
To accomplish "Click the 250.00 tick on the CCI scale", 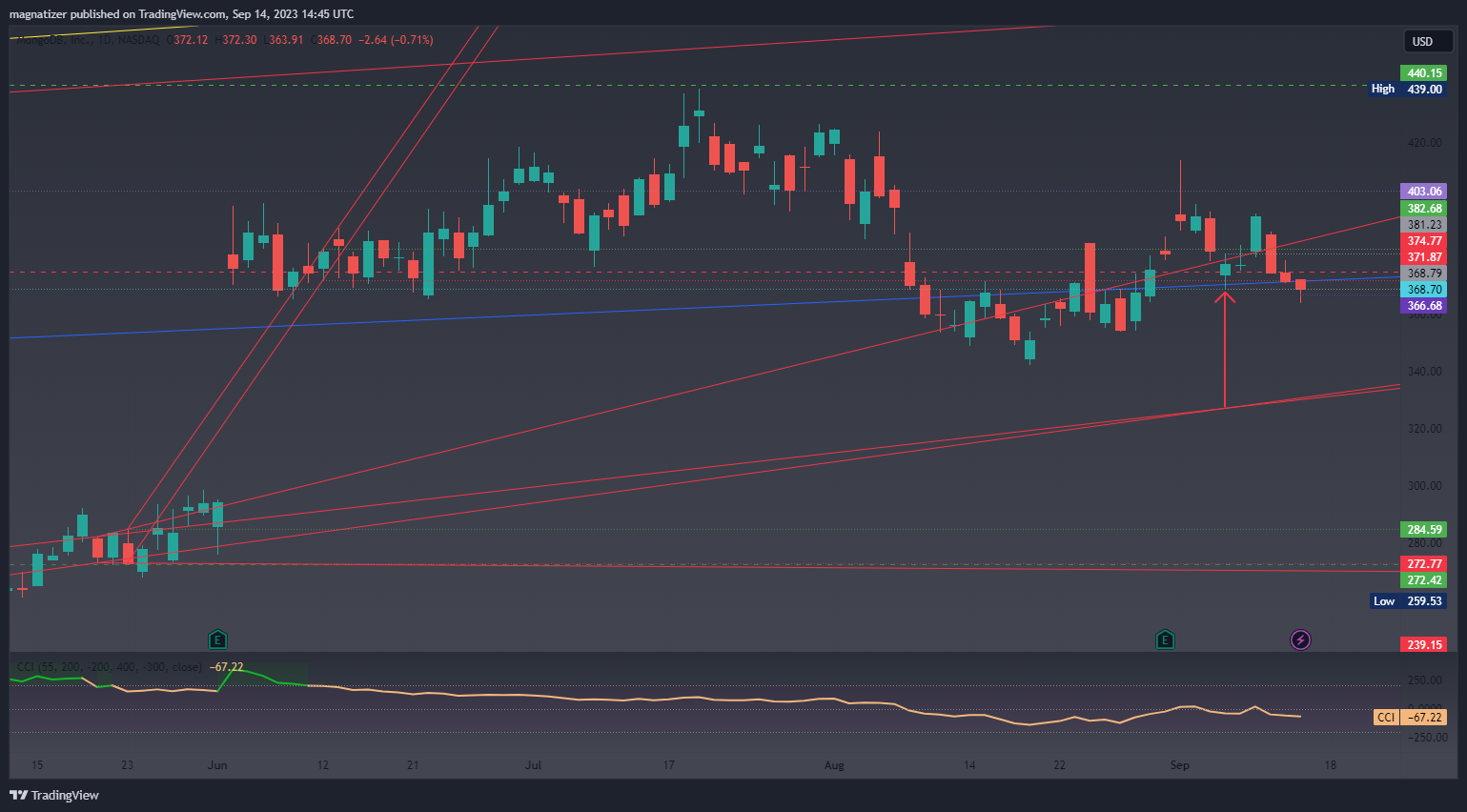I will click(x=1424, y=680).
